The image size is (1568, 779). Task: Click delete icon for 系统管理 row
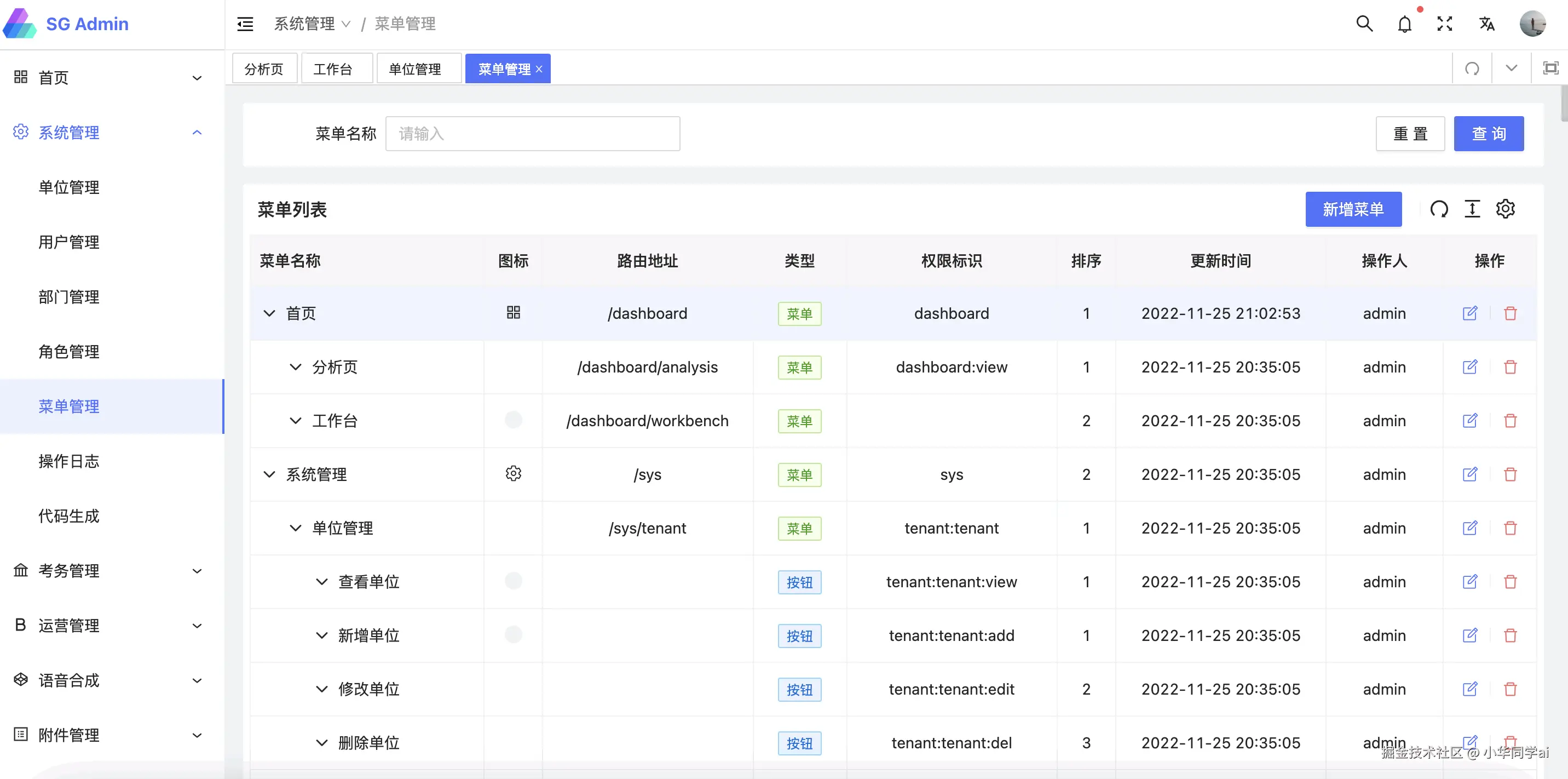[1510, 474]
